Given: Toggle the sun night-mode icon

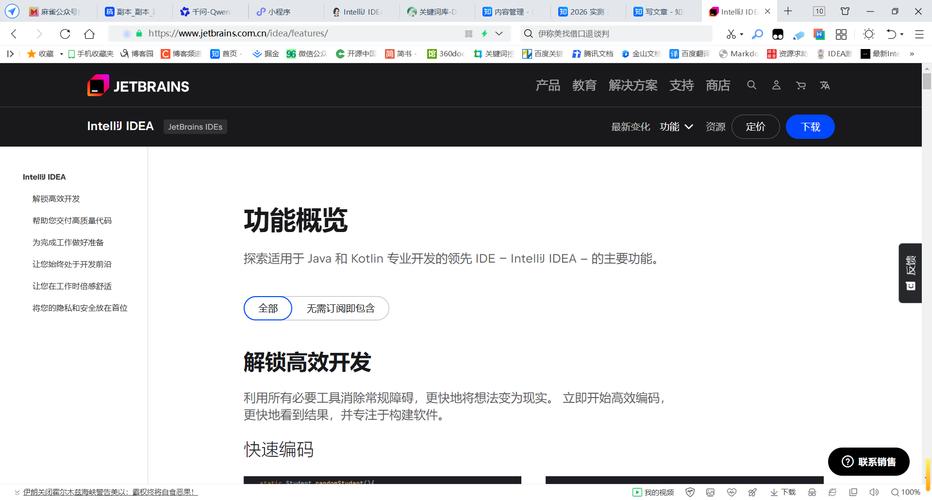Looking at the screenshot, I should (x=868, y=34).
